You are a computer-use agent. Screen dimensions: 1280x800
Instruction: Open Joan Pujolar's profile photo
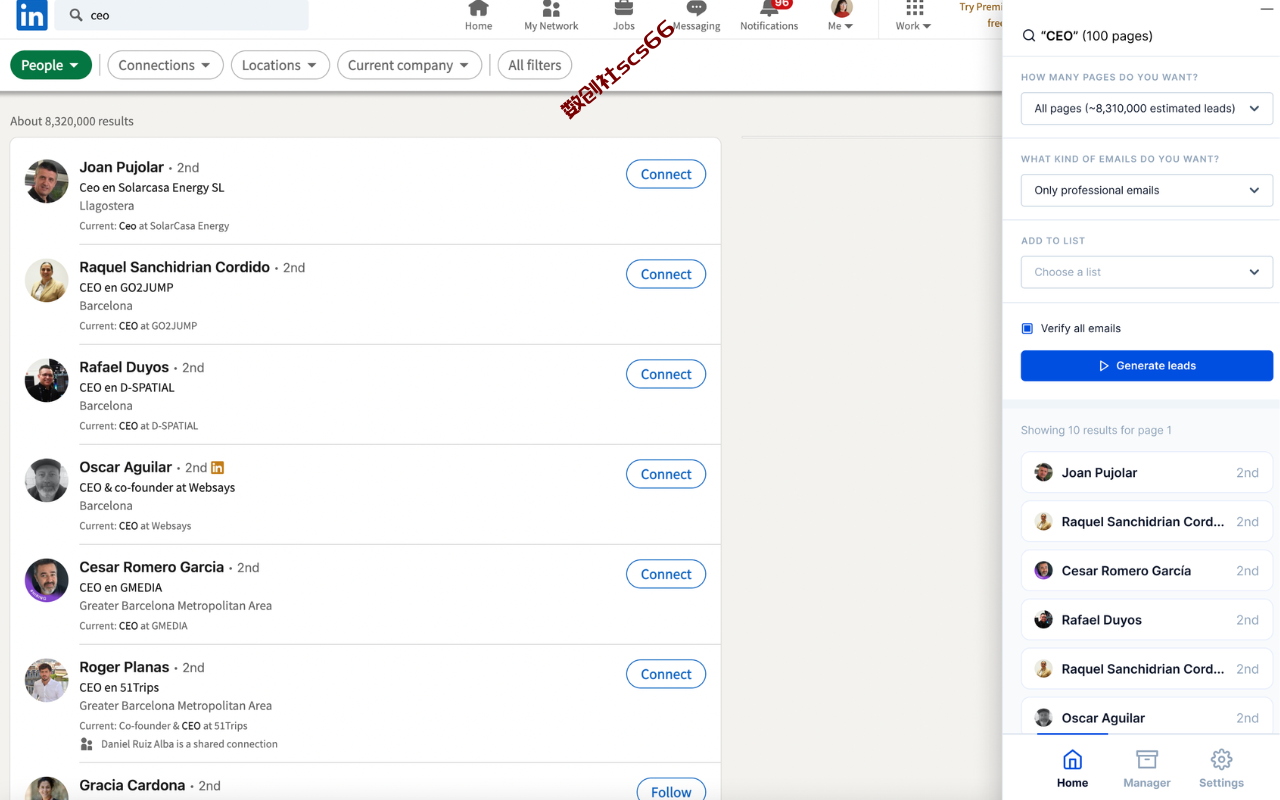[47, 181]
